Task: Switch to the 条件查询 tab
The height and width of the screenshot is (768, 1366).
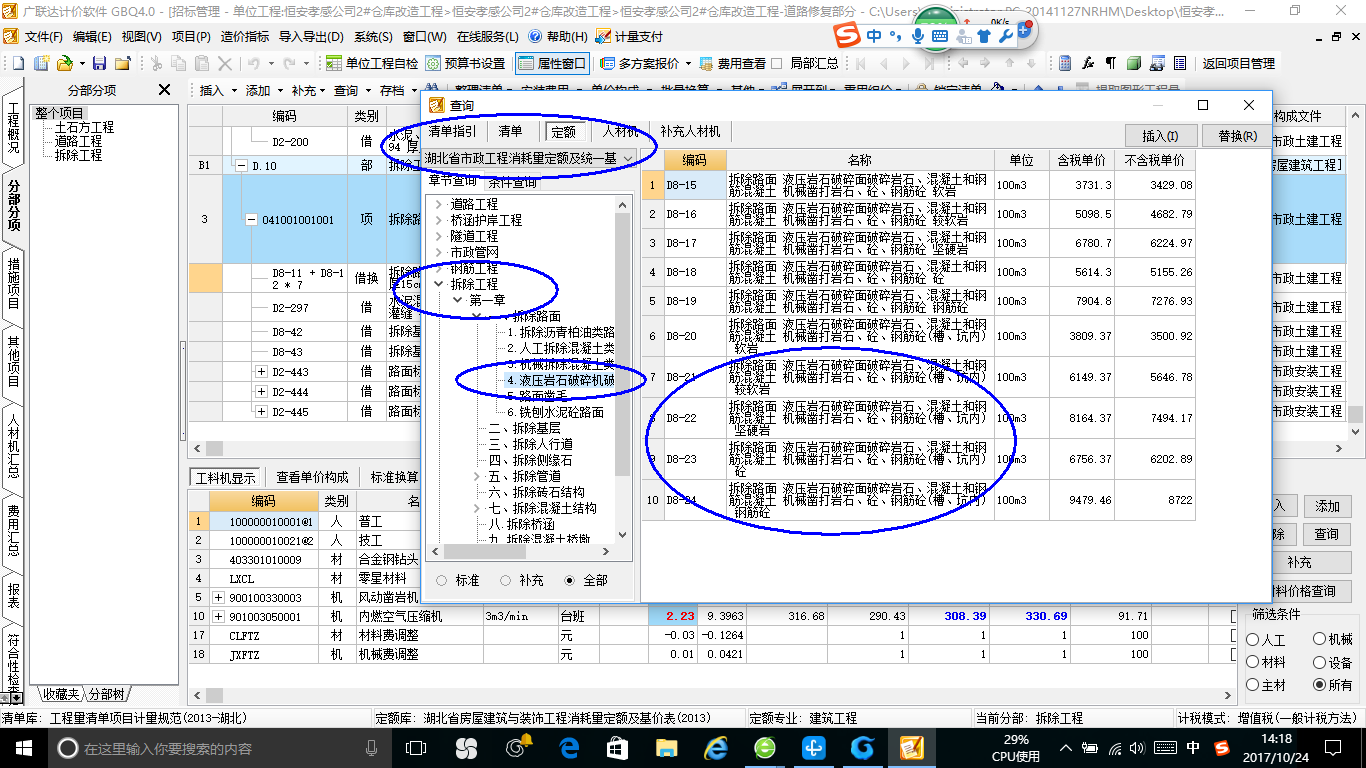Action: coord(513,182)
